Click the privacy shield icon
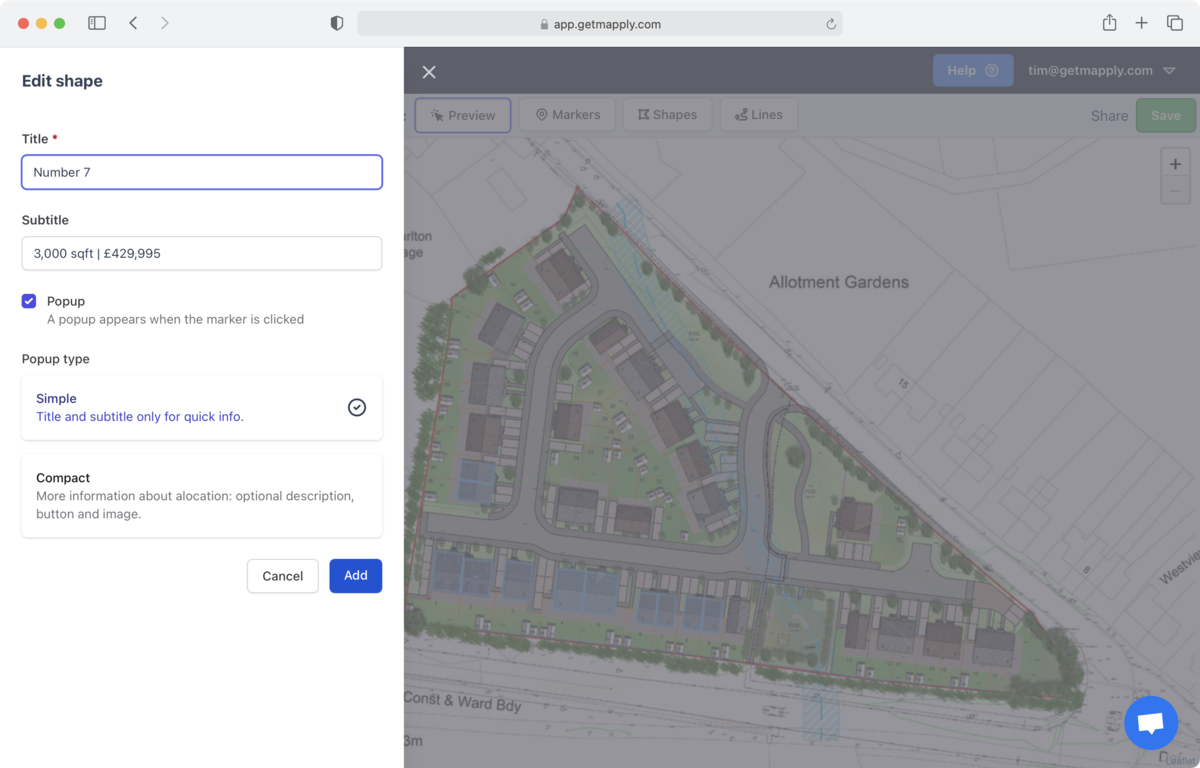 337,22
